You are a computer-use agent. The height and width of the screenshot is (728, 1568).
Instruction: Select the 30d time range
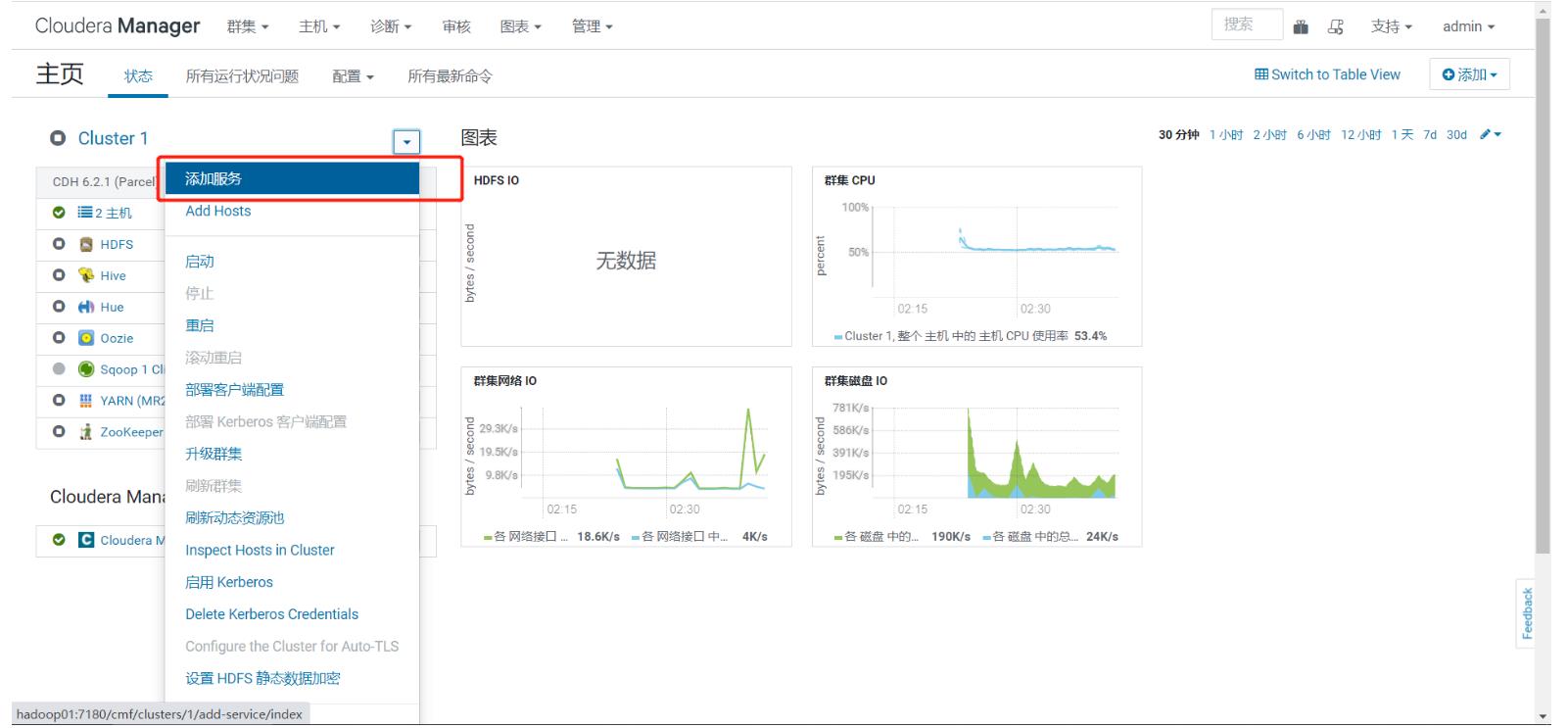[1456, 135]
